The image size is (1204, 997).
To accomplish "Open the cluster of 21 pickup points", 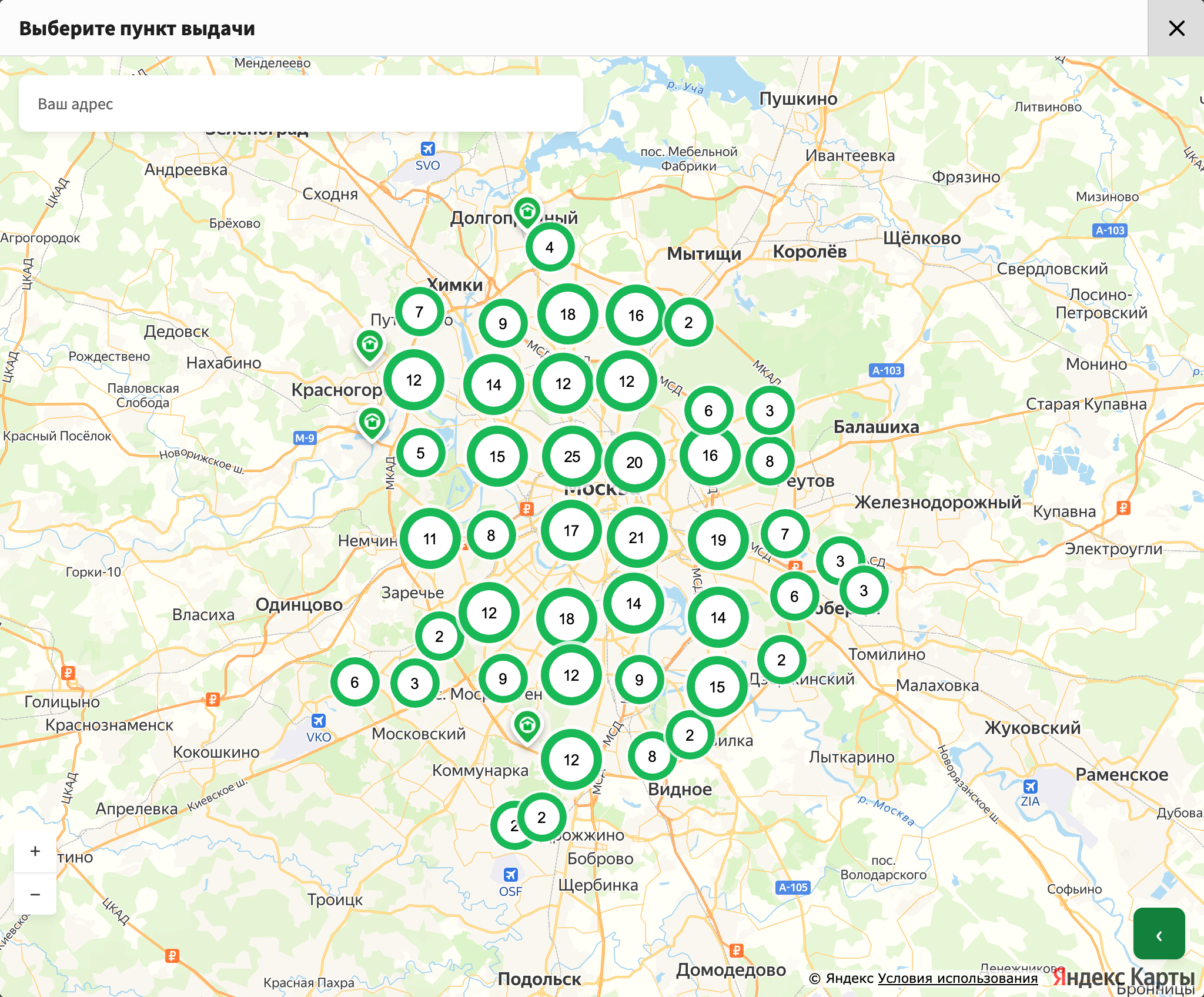I will click(x=637, y=537).
